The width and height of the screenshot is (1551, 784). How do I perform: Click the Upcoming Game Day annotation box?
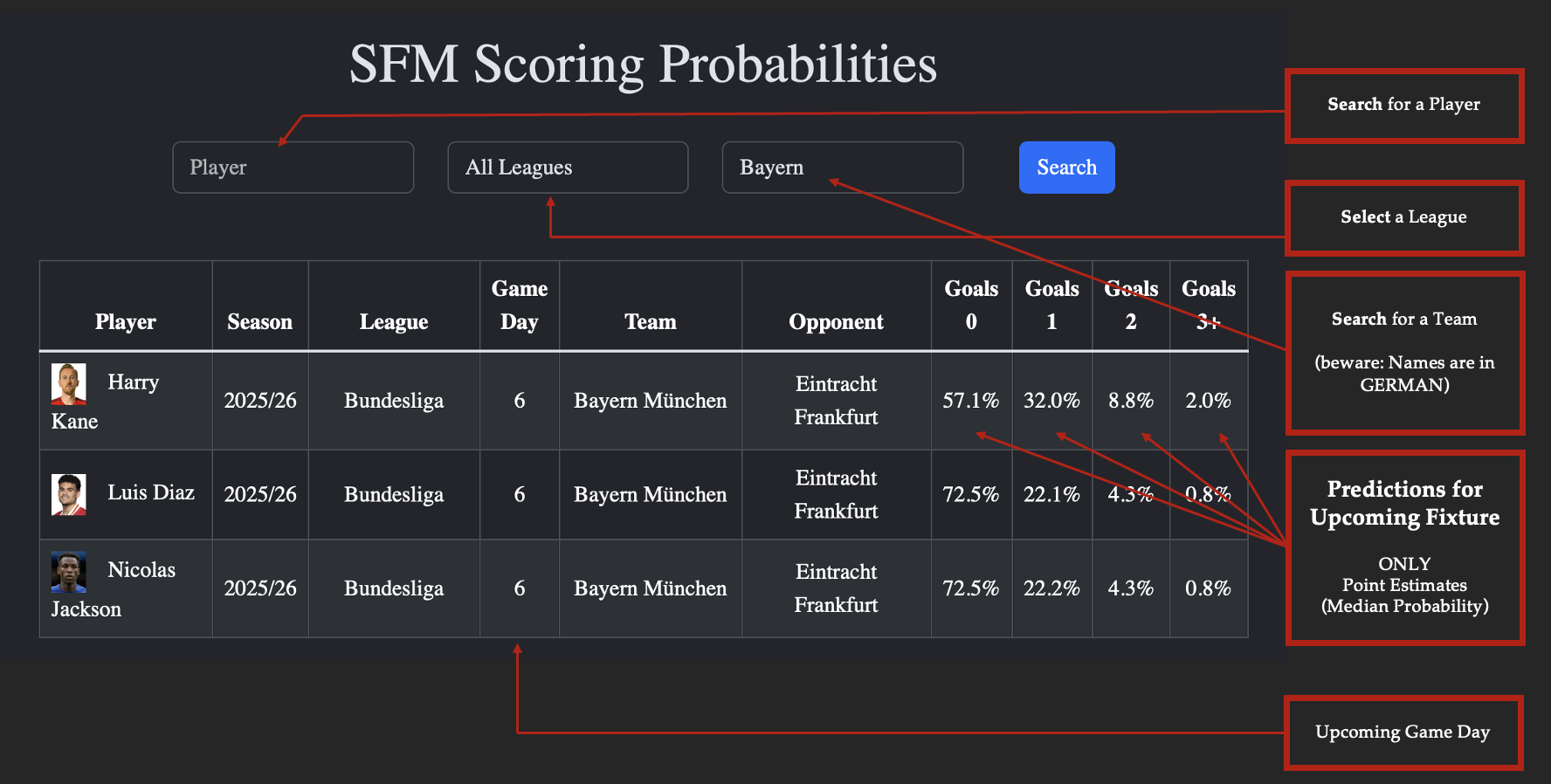(1403, 732)
